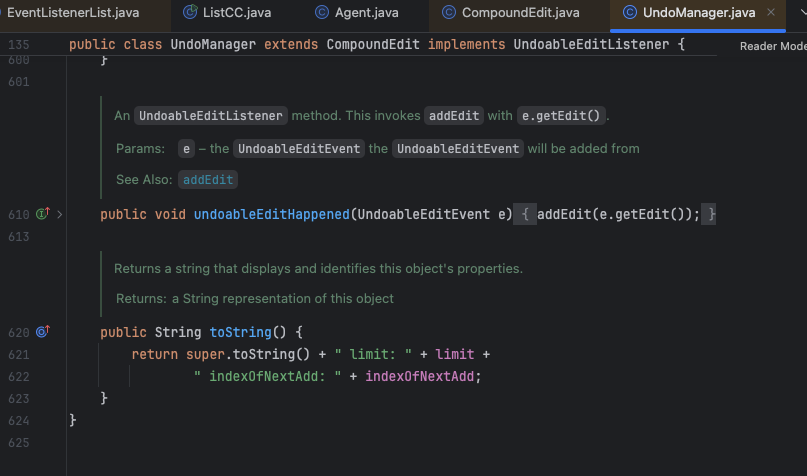Click the CompoundEdit.java class icon in tab

click(x=449, y=13)
